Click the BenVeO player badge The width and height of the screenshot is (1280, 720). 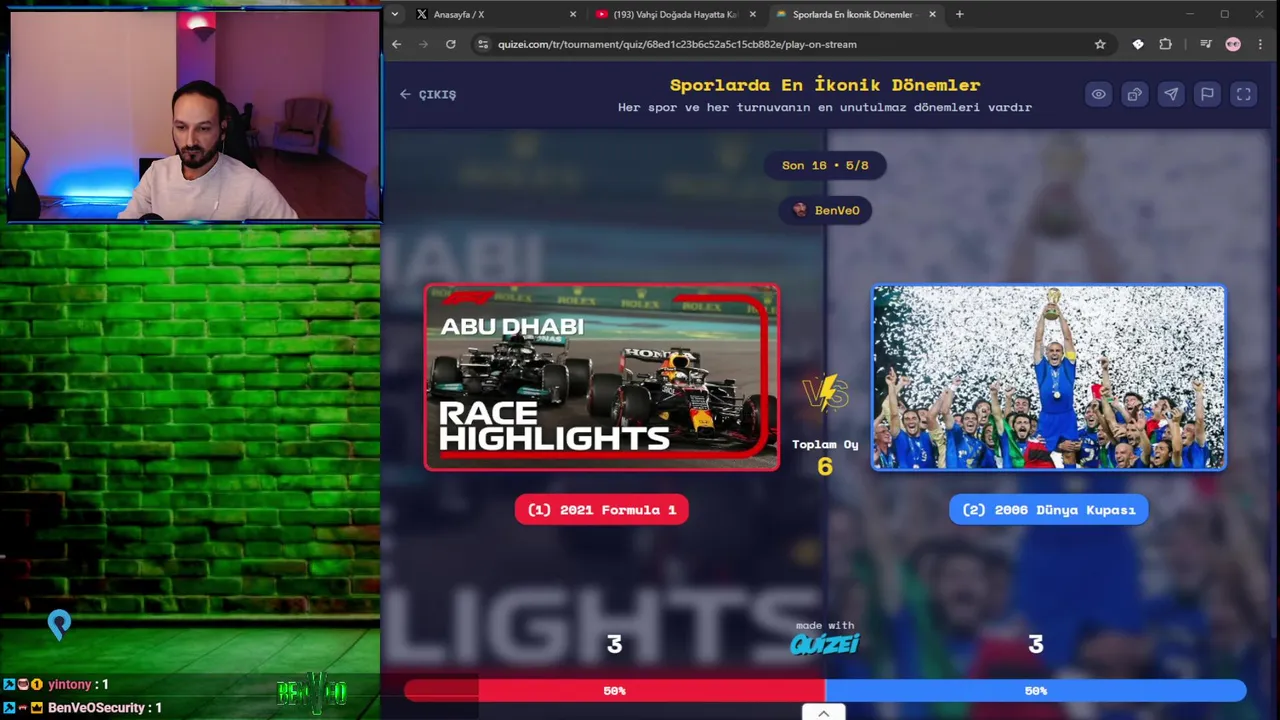(x=825, y=210)
